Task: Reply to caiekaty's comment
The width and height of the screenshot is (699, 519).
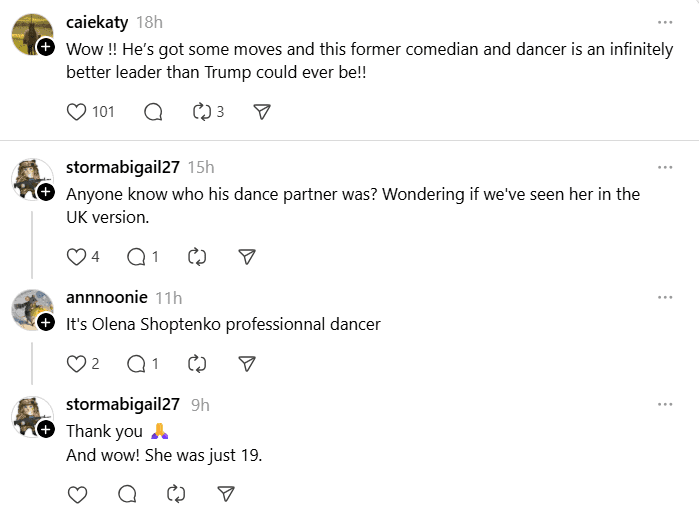Action: 153,112
